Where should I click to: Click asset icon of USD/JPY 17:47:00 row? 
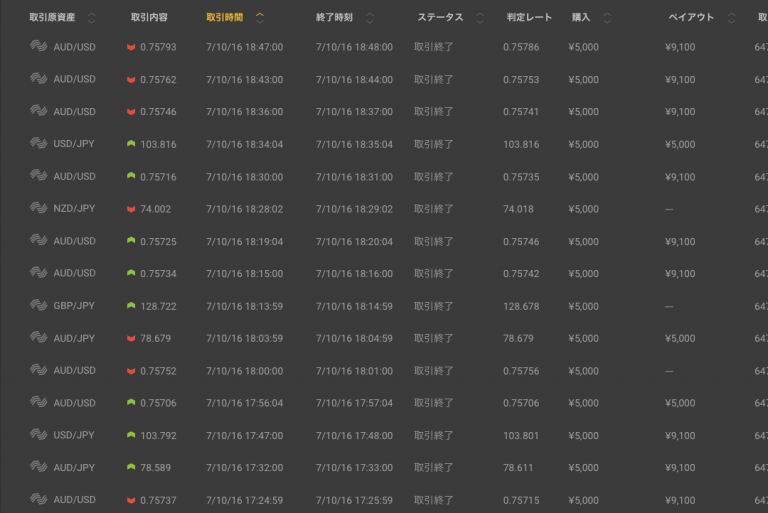click(x=39, y=434)
